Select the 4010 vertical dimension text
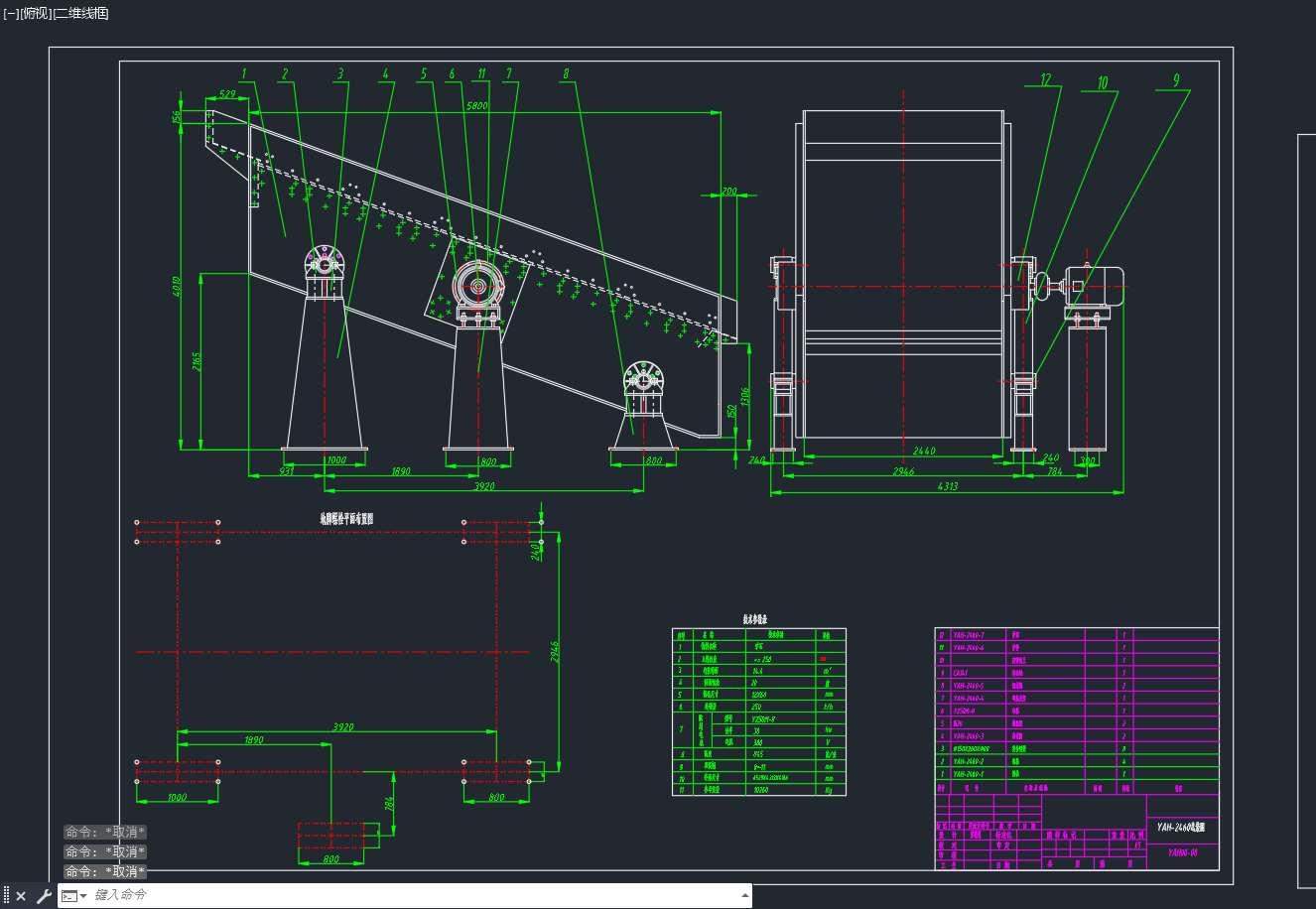Image resolution: width=1316 pixels, height=909 pixels. pos(176,289)
